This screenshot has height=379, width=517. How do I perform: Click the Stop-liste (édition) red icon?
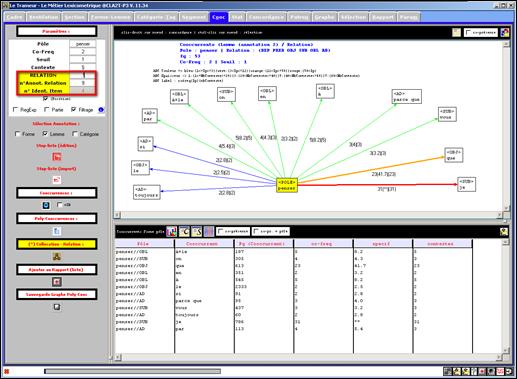pyautogui.click(x=57, y=157)
